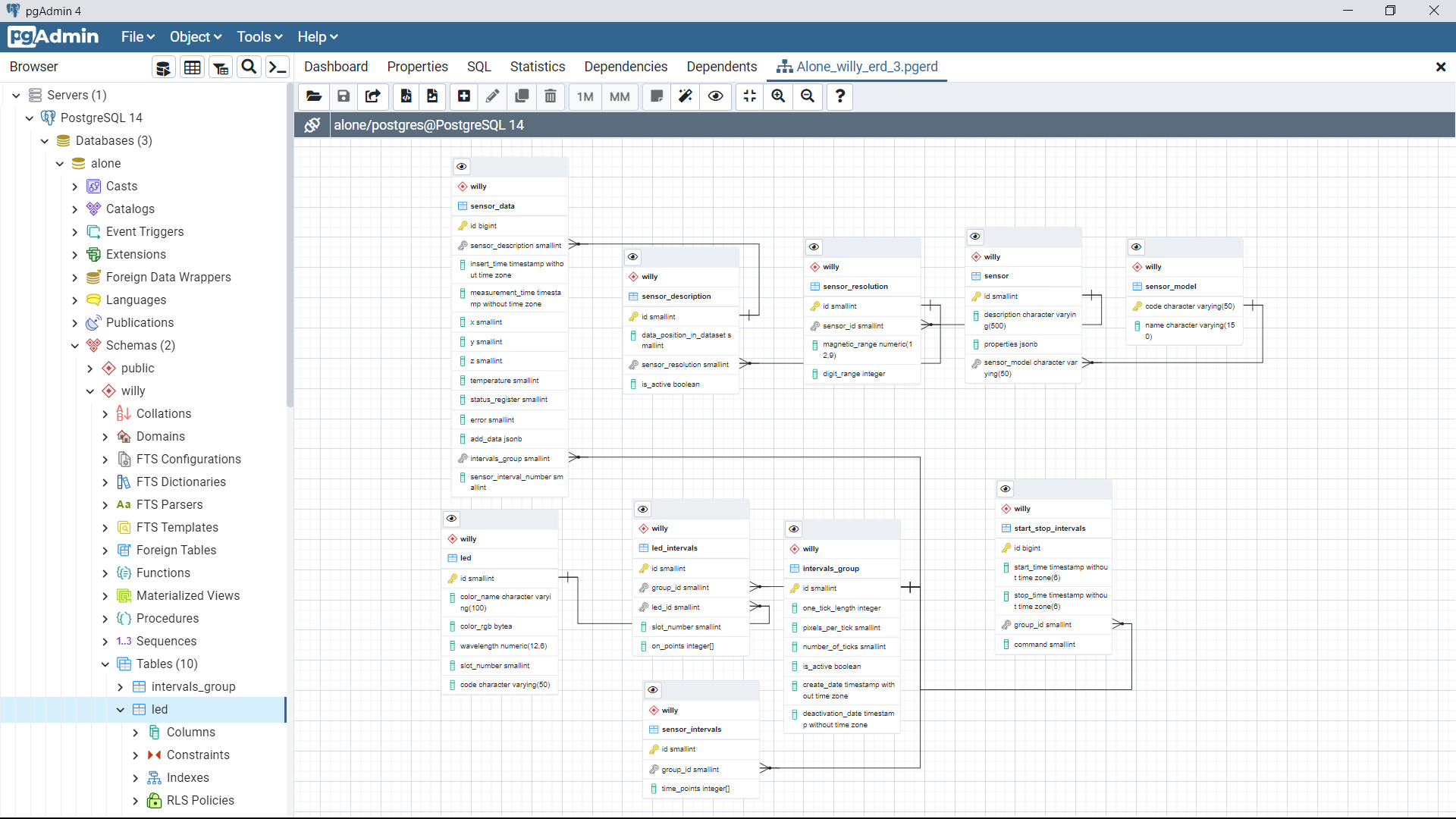Download the ERD diagram as an image
The width and height of the screenshot is (1456, 819).
tap(432, 96)
